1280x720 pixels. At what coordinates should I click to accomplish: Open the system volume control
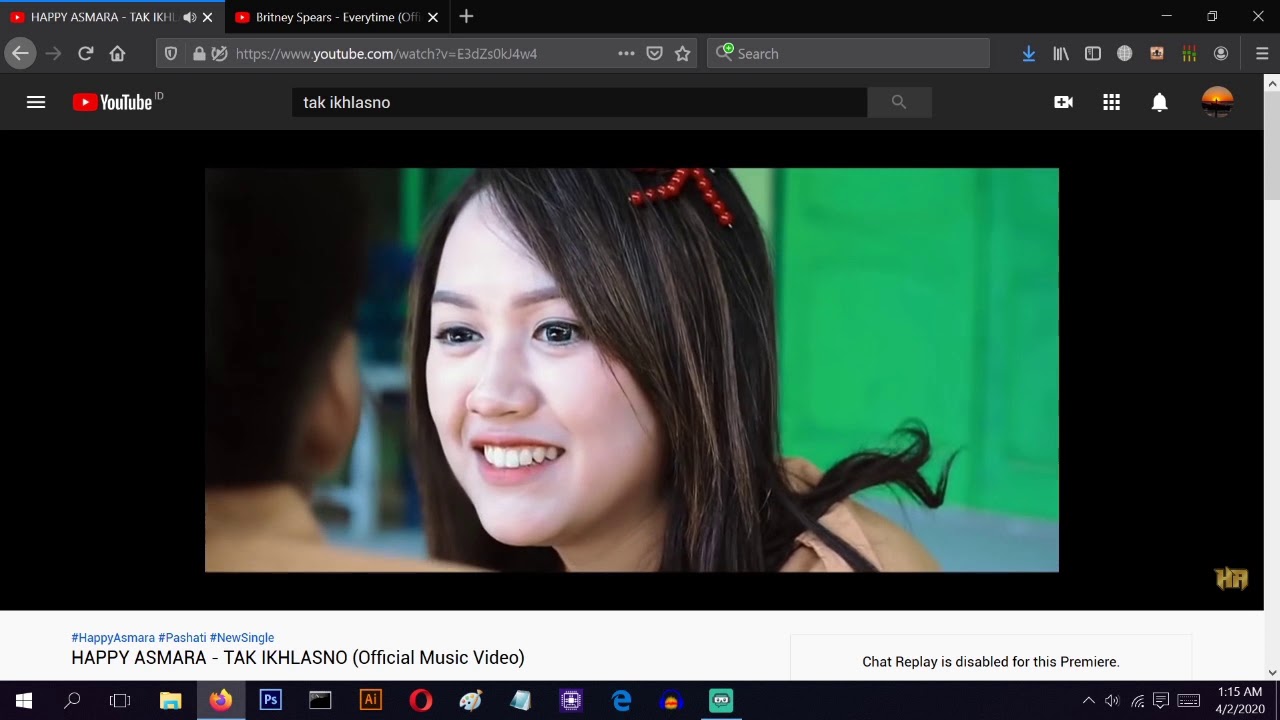click(1112, 701)
